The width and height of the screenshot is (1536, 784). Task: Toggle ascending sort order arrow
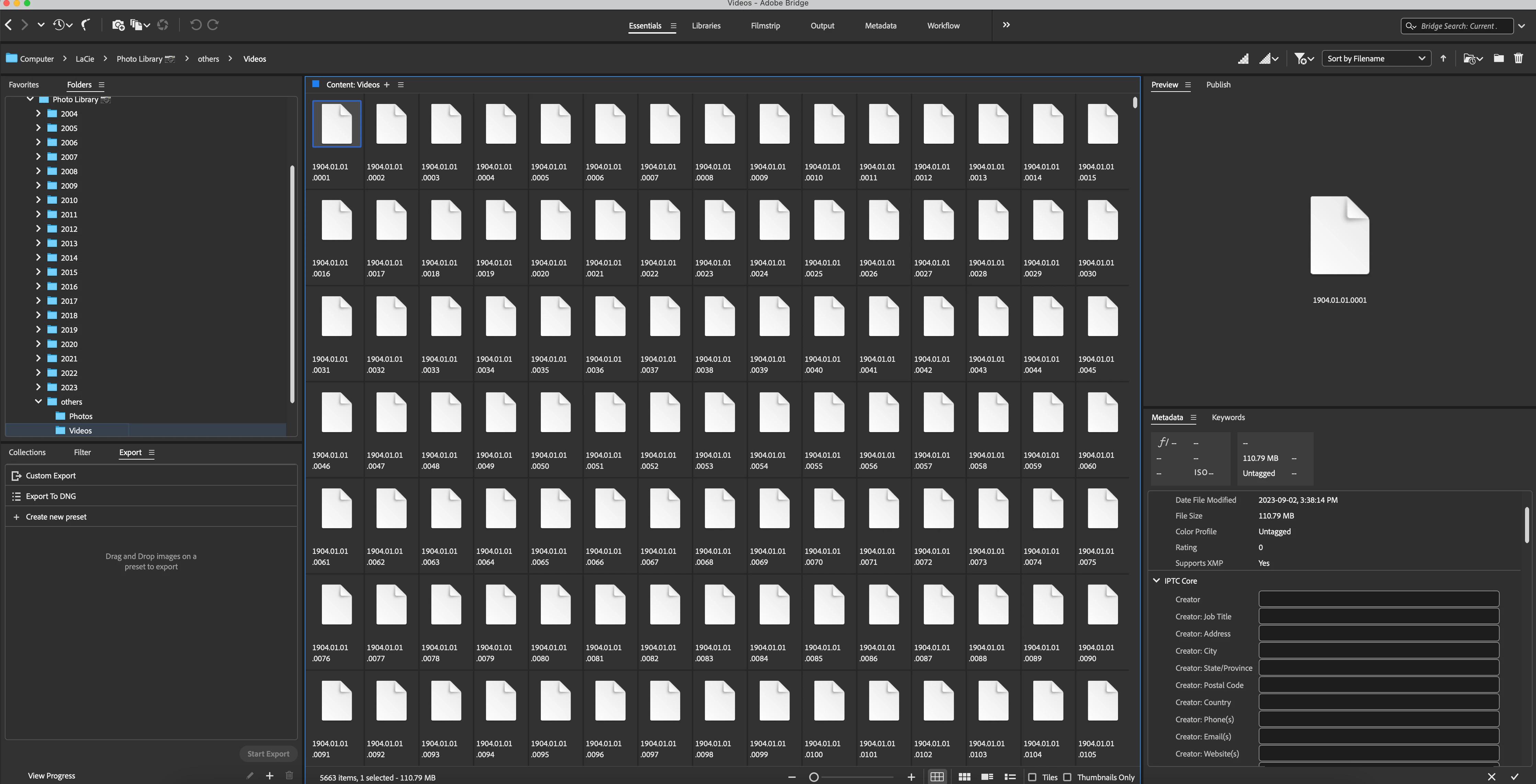(x=1443, y=58)
